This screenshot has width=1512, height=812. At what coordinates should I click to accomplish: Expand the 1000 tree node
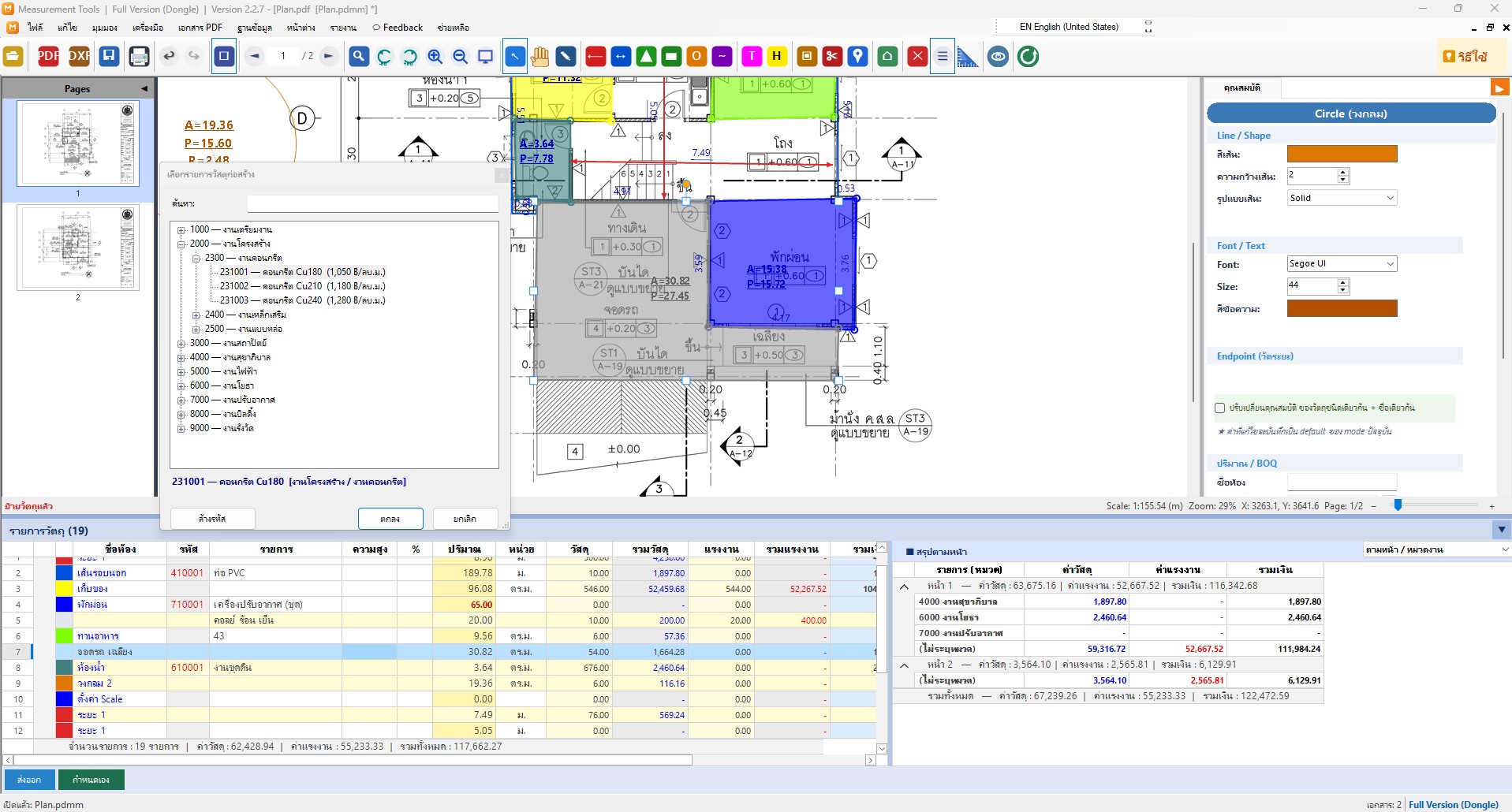pyautogui.click(x=181, y=229)
